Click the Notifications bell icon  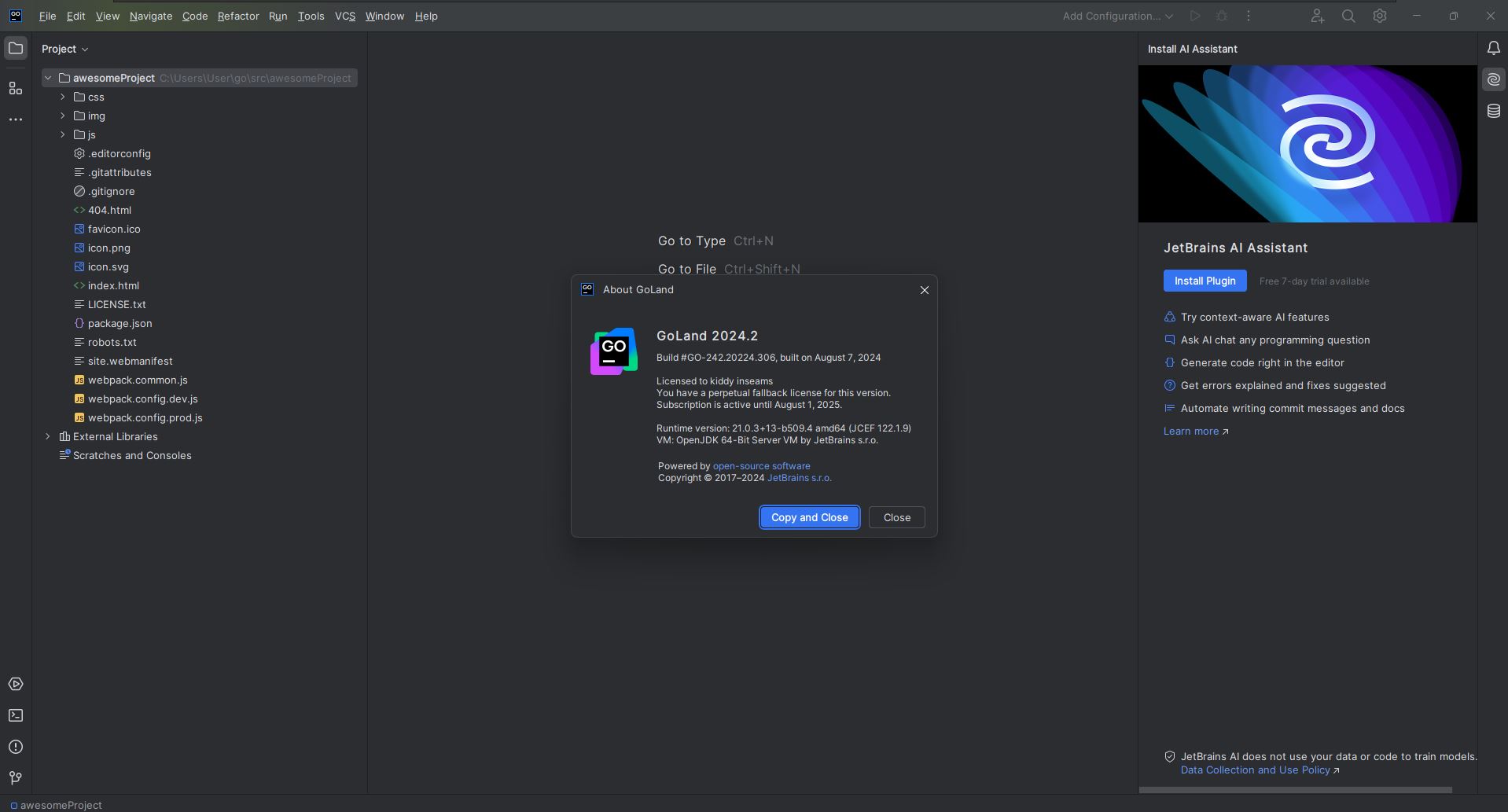point(1493,48)
